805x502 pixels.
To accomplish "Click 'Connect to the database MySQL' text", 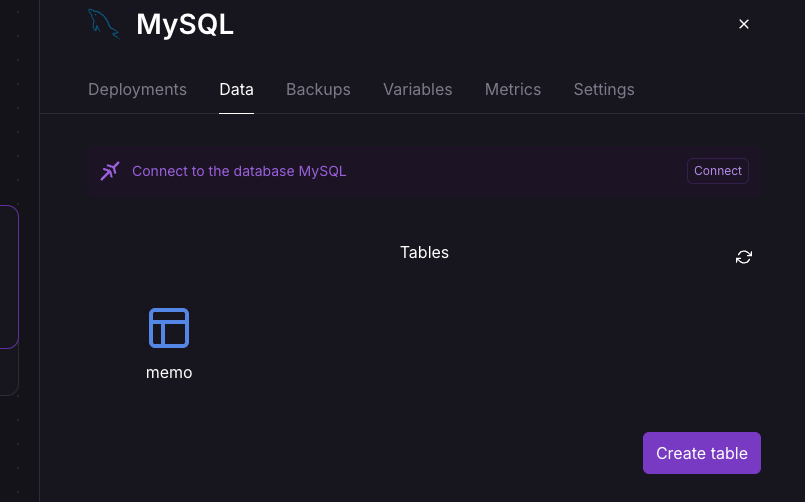I will coord(239,171).
